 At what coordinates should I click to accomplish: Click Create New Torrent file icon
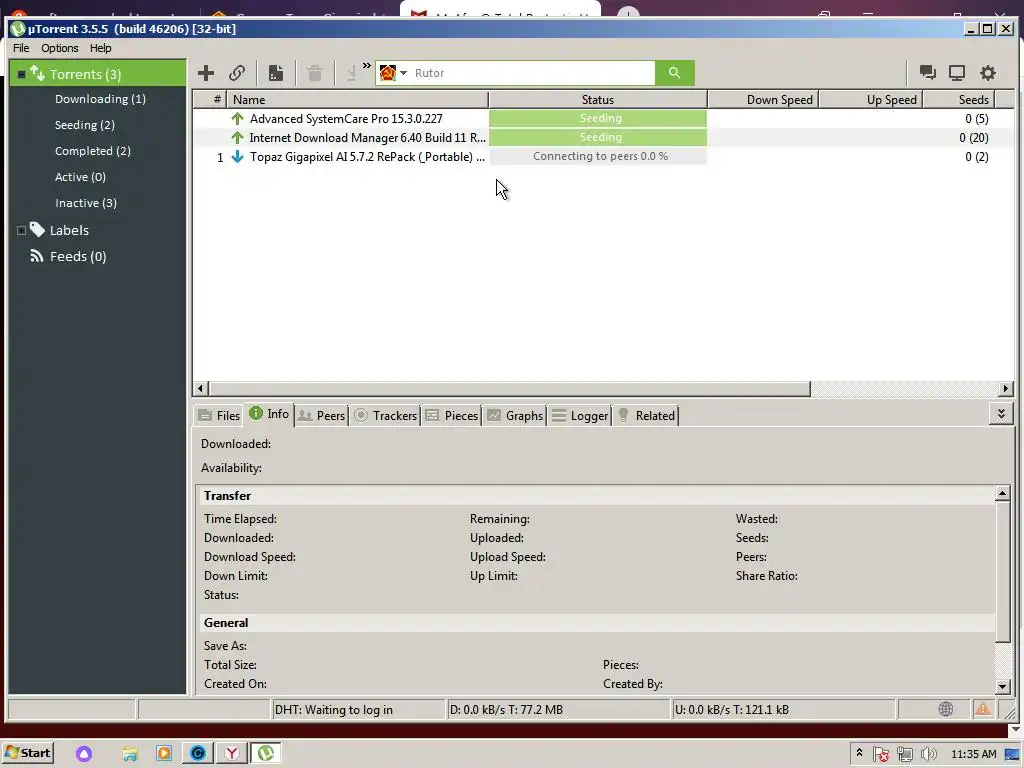pos(276,73)
